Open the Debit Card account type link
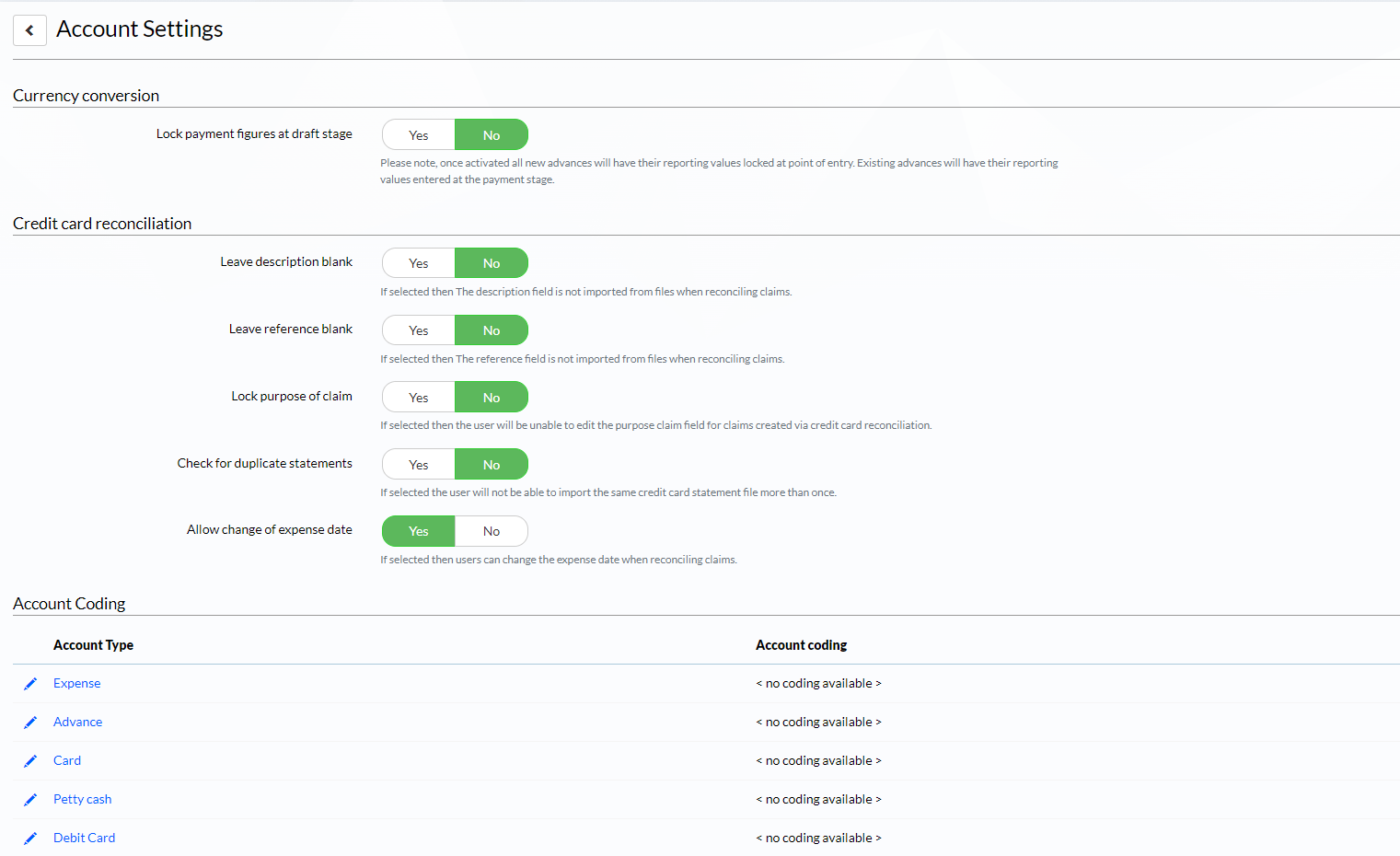 pos(85,838)
